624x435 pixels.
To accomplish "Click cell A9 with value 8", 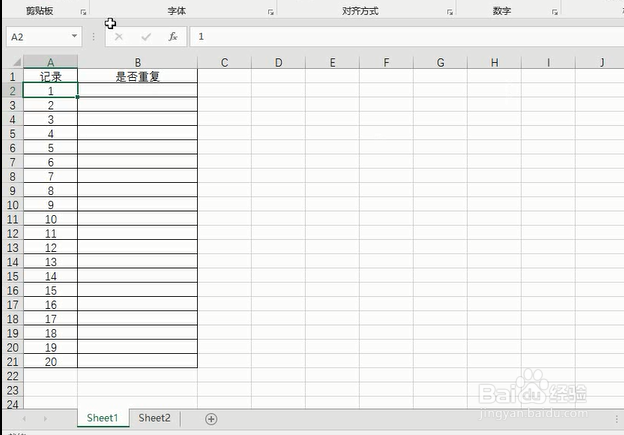I will tap(51, 191).
